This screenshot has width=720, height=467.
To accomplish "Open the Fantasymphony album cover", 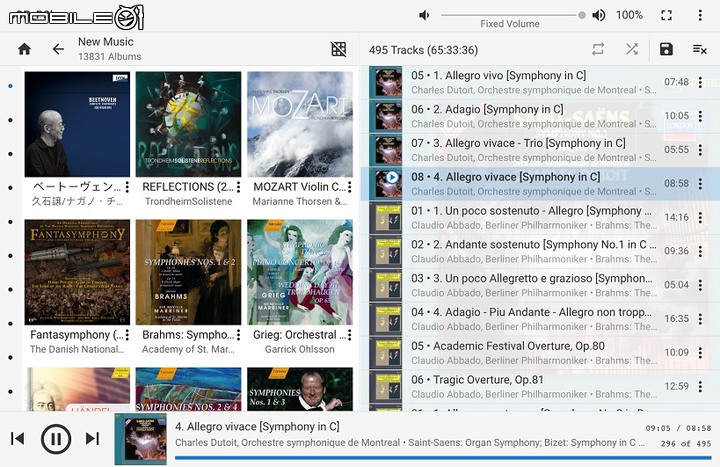I will [77, 272].
